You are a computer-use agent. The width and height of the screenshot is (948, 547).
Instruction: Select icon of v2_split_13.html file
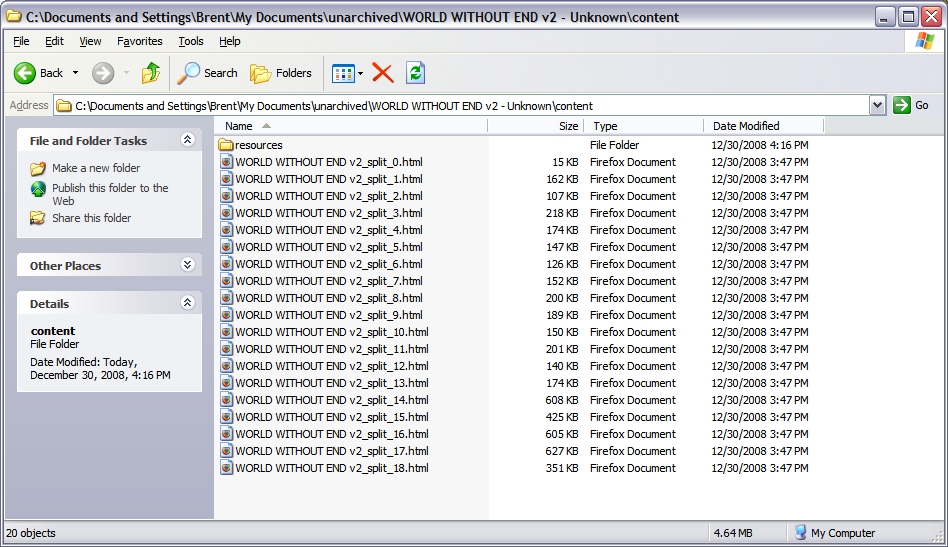tap(227, 383)
